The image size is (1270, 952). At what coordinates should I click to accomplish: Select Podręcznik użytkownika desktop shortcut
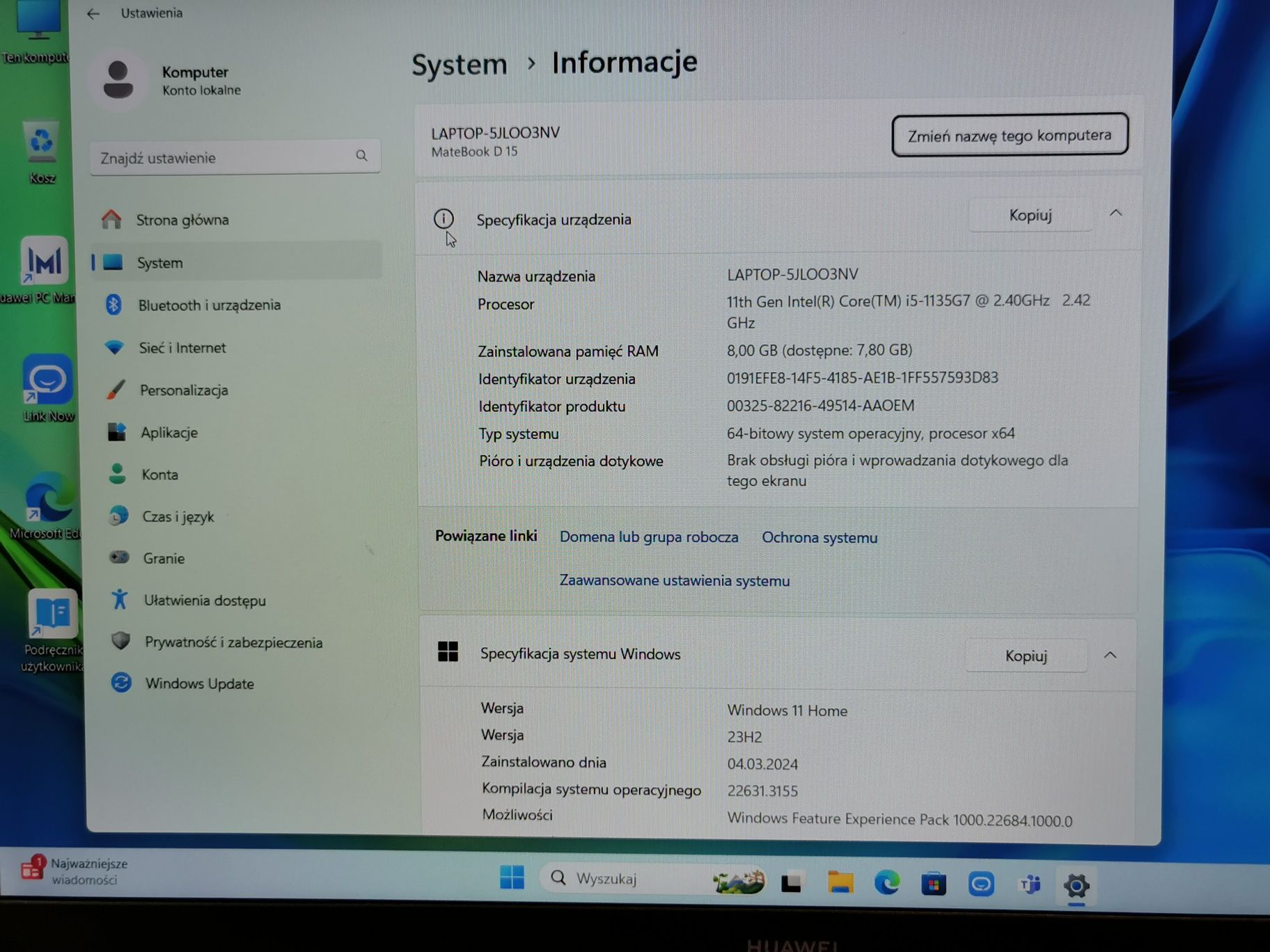pyautogui.click(x=53, y=630)
